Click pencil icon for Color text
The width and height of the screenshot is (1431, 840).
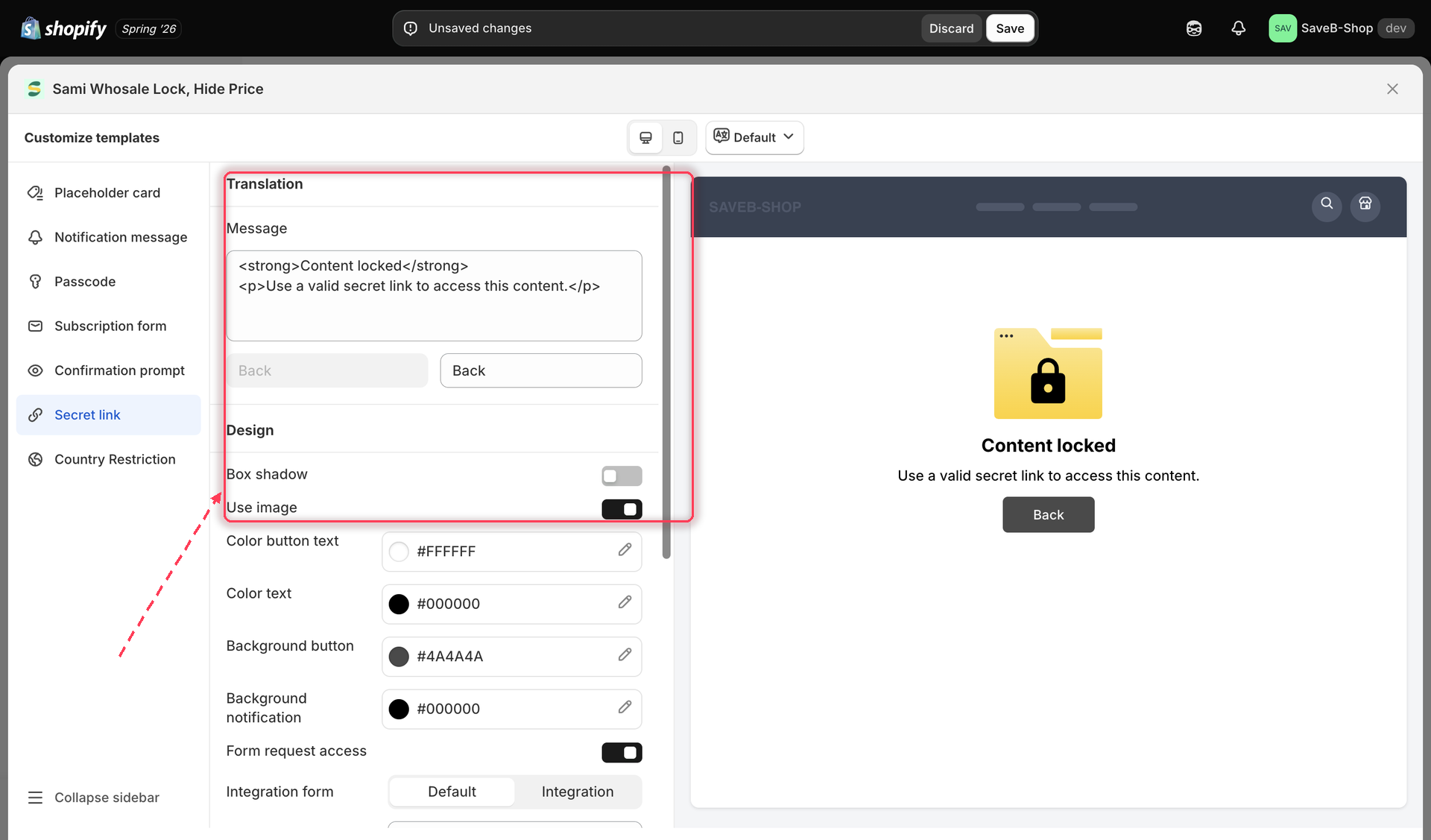625,602
